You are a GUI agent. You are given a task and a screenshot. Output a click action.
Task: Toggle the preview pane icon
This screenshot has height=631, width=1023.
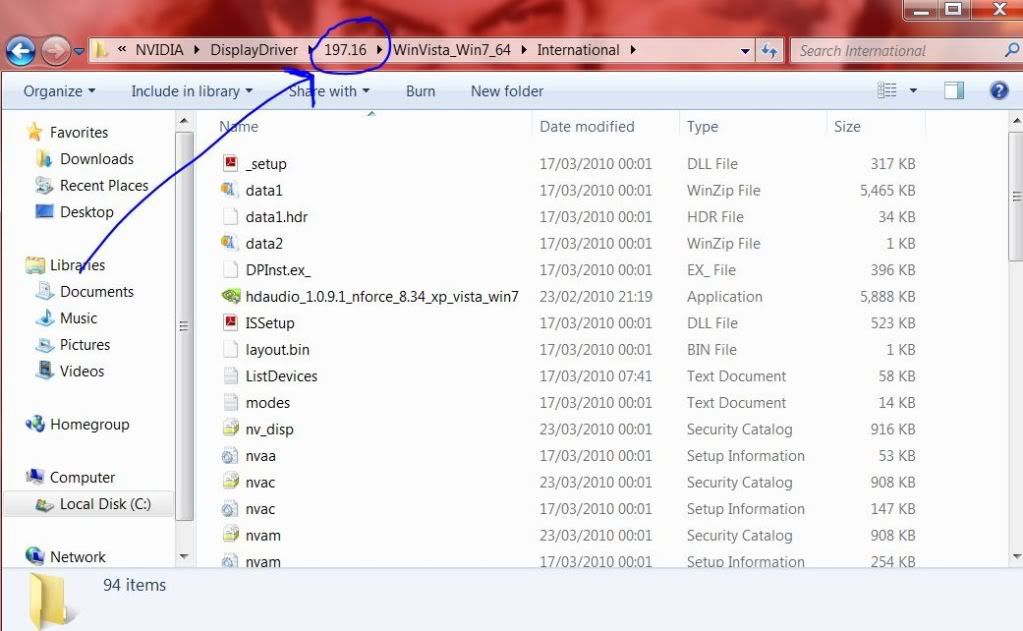(x=954, y=91)
